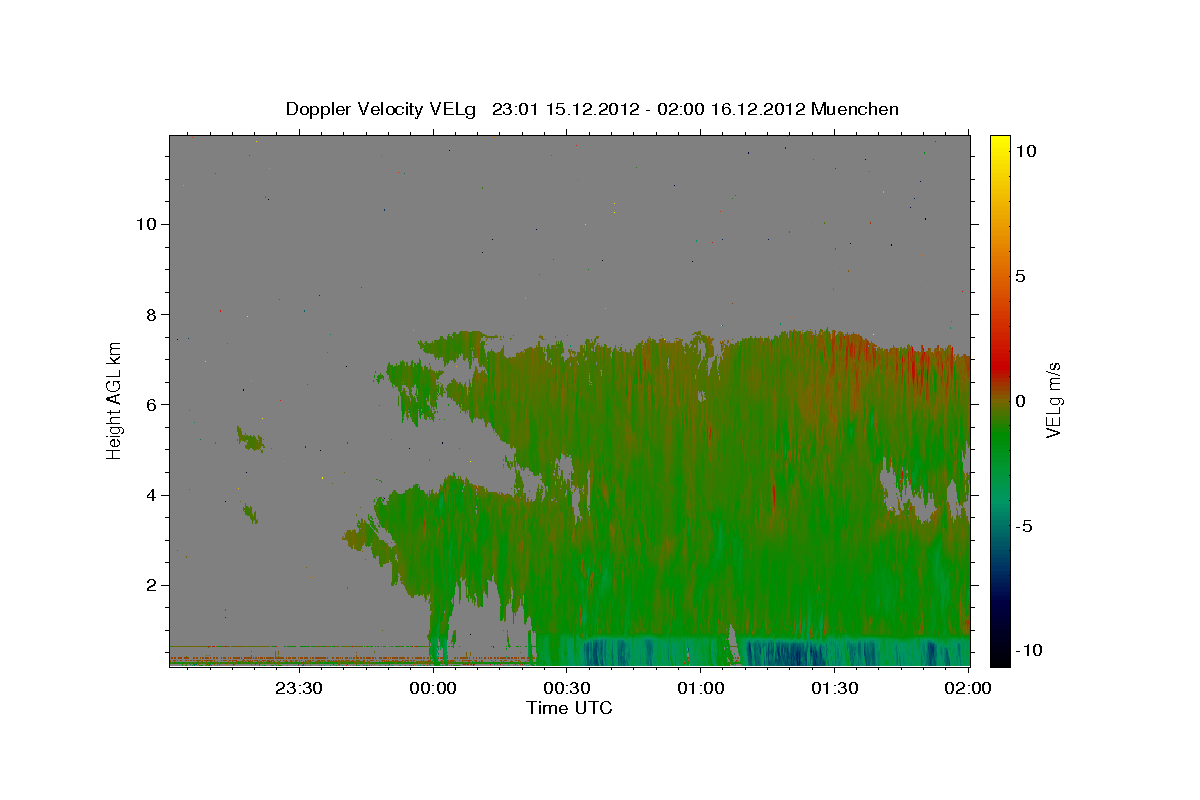Screen dimensions: 1200x800
Task: Click the colorbar value label -5
Action: click(x=1024, y=526)
